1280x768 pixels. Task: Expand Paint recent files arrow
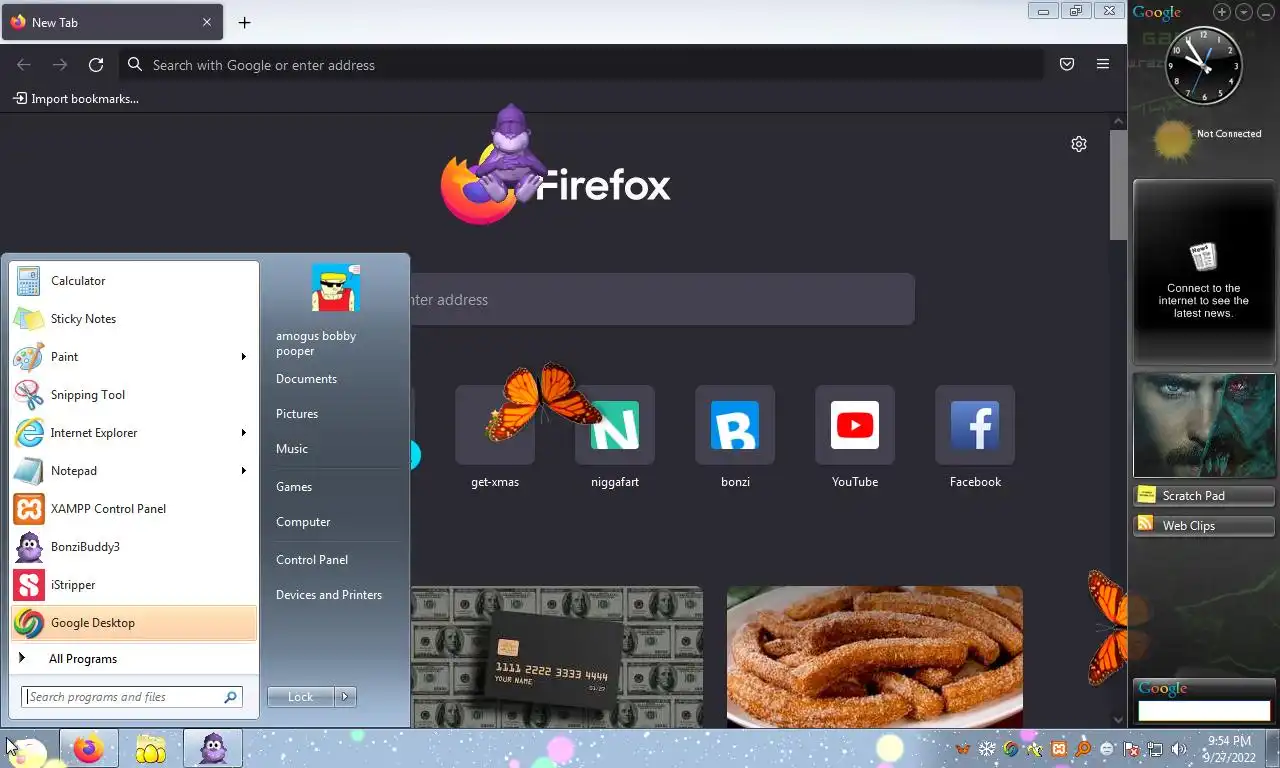coord(243,357)
